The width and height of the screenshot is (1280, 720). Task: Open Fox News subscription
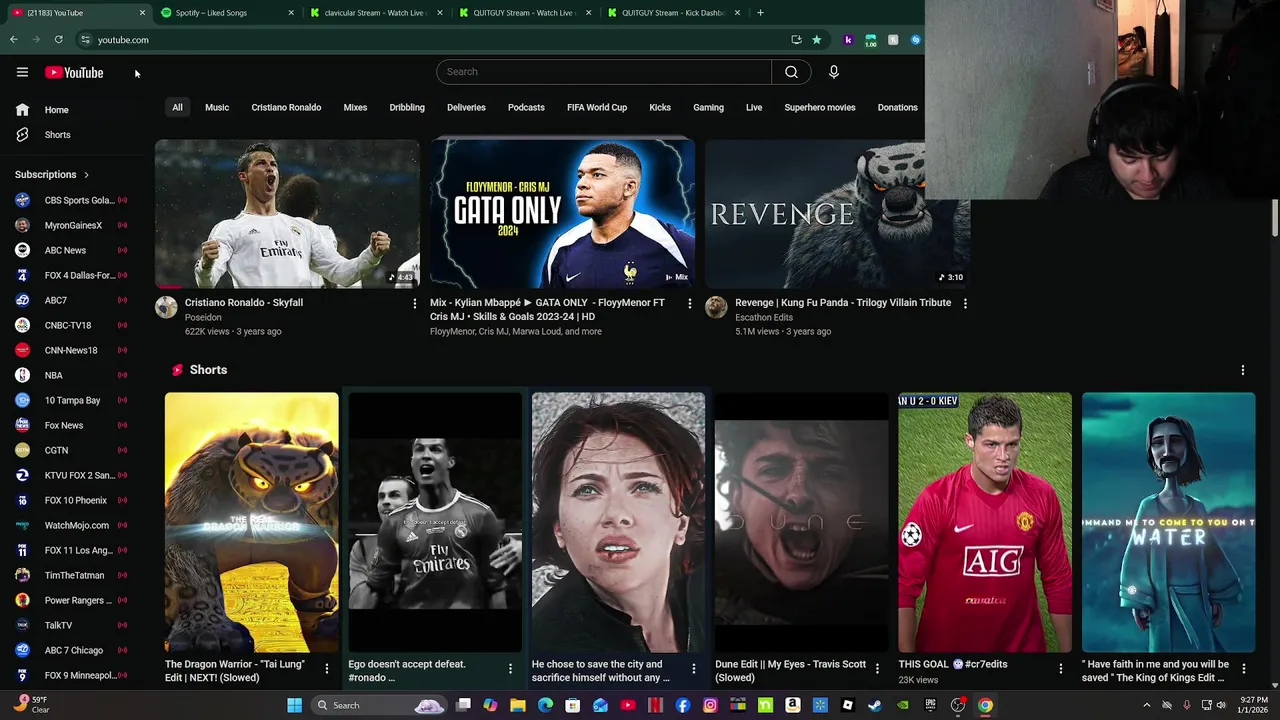(x=72, y=425)
